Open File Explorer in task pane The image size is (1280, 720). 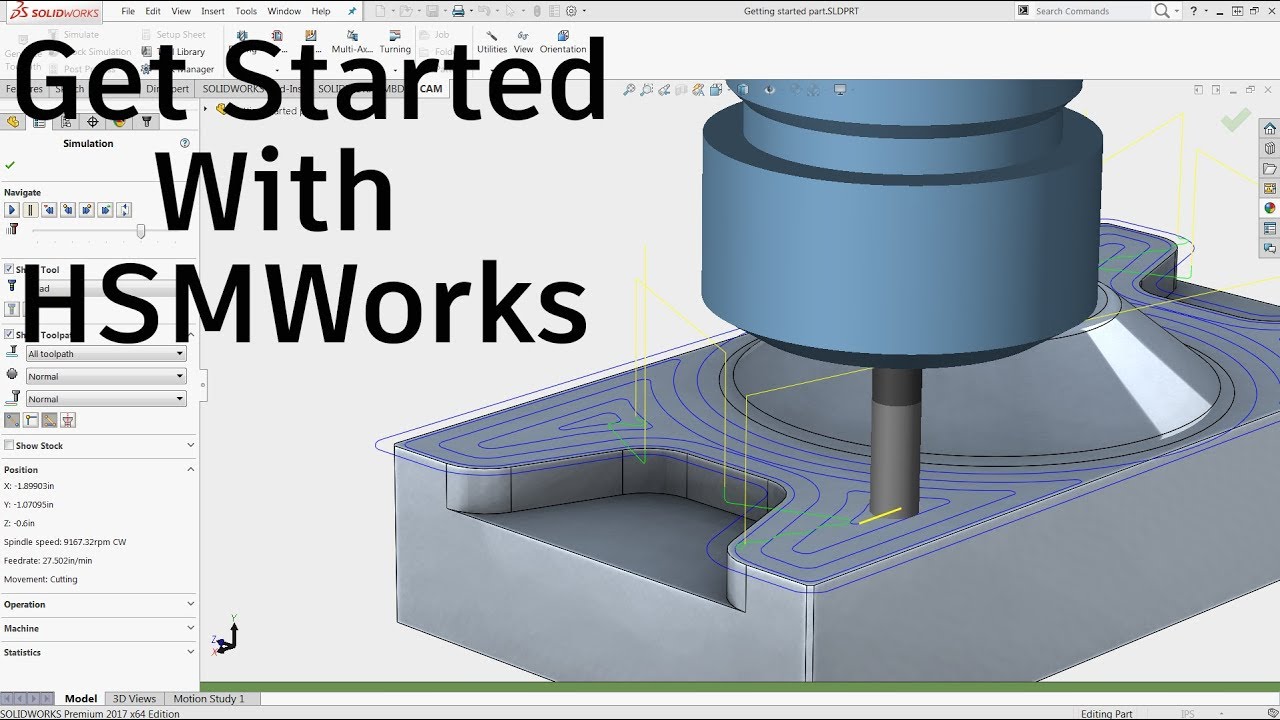point(1270,168)
